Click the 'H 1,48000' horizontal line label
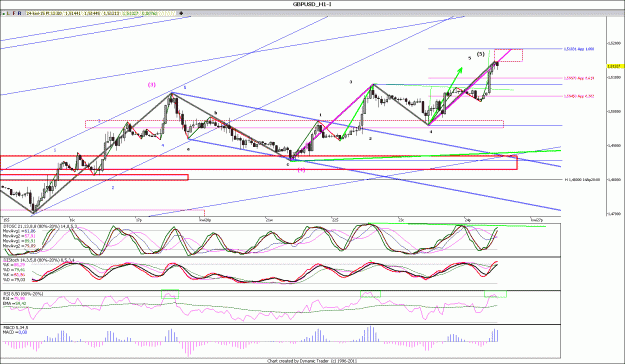625x364 pixels. 583,180
